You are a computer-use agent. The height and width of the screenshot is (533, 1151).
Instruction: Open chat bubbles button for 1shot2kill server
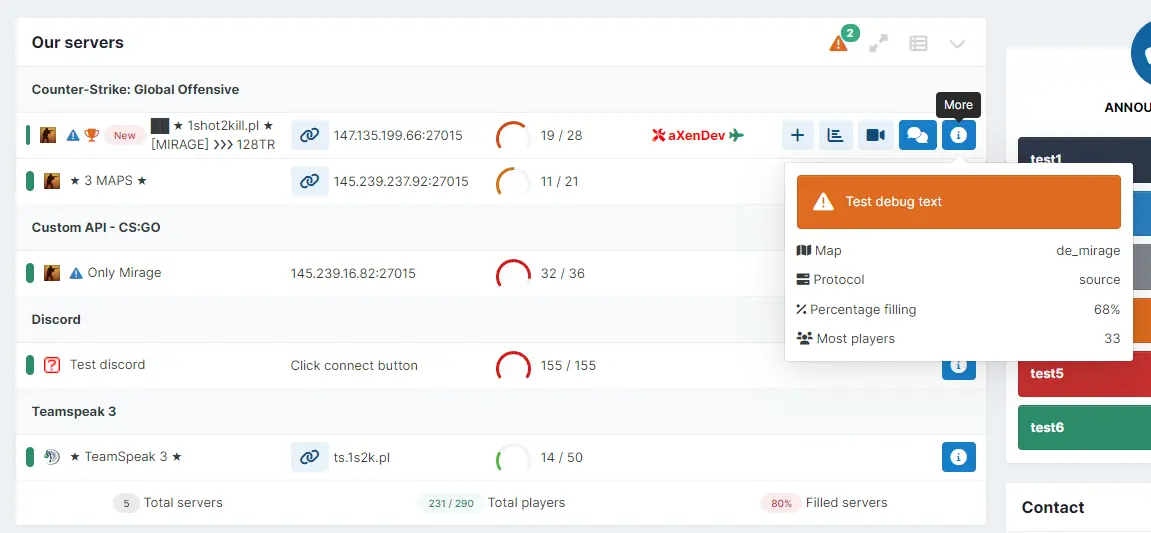click(918, 135)
